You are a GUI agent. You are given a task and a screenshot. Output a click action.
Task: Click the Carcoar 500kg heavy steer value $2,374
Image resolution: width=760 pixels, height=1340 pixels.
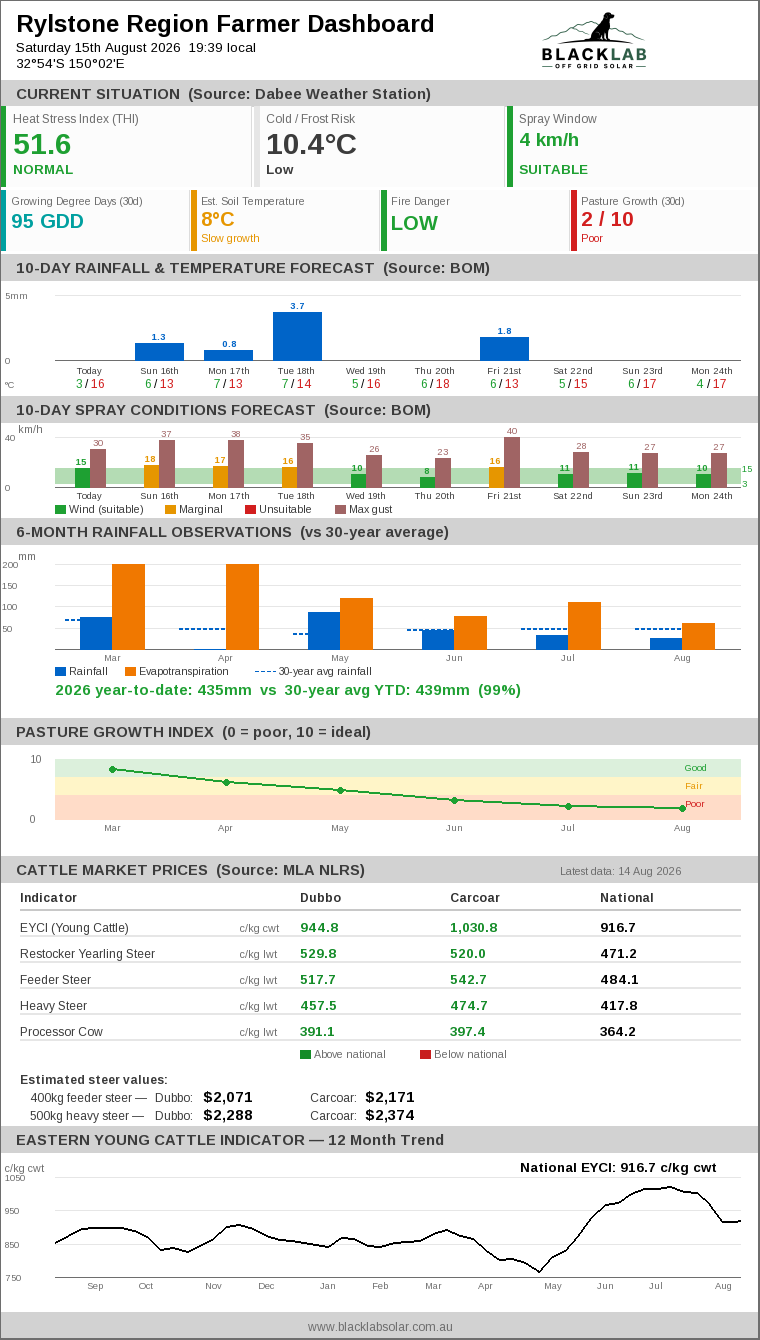click(390, 1115)
